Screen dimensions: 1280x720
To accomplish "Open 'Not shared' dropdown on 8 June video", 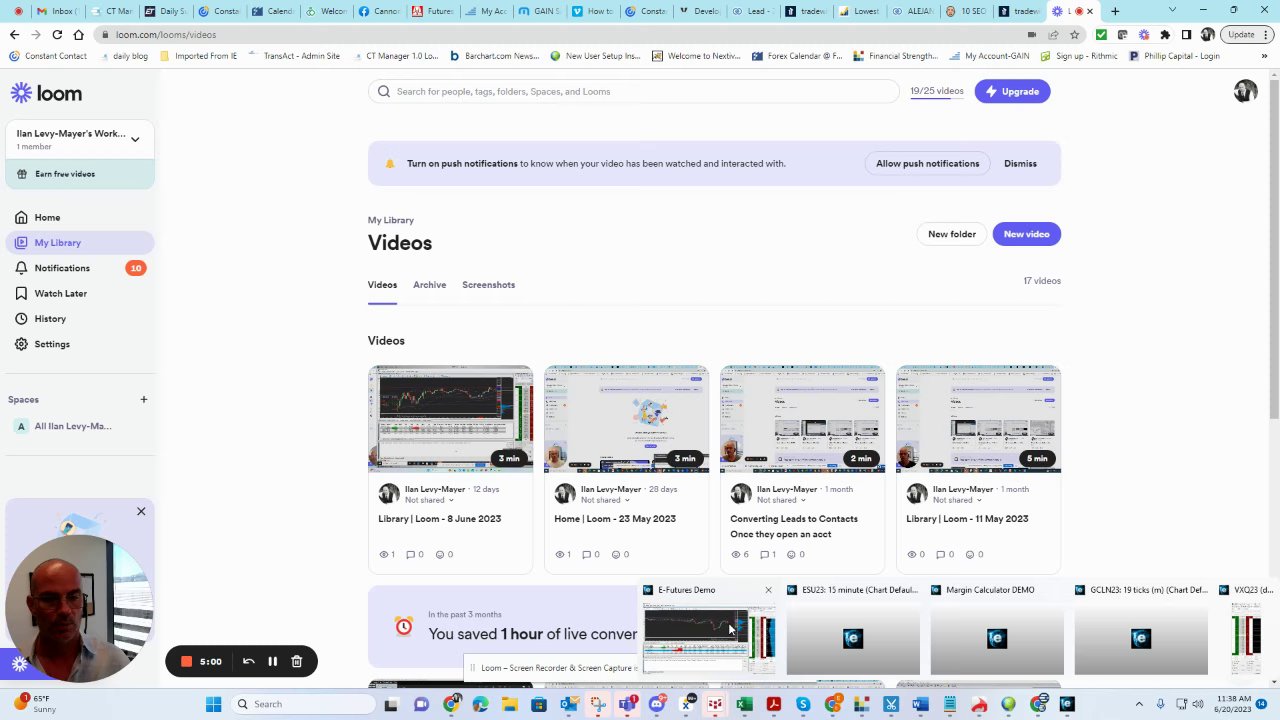I will (x=428, y=500).
